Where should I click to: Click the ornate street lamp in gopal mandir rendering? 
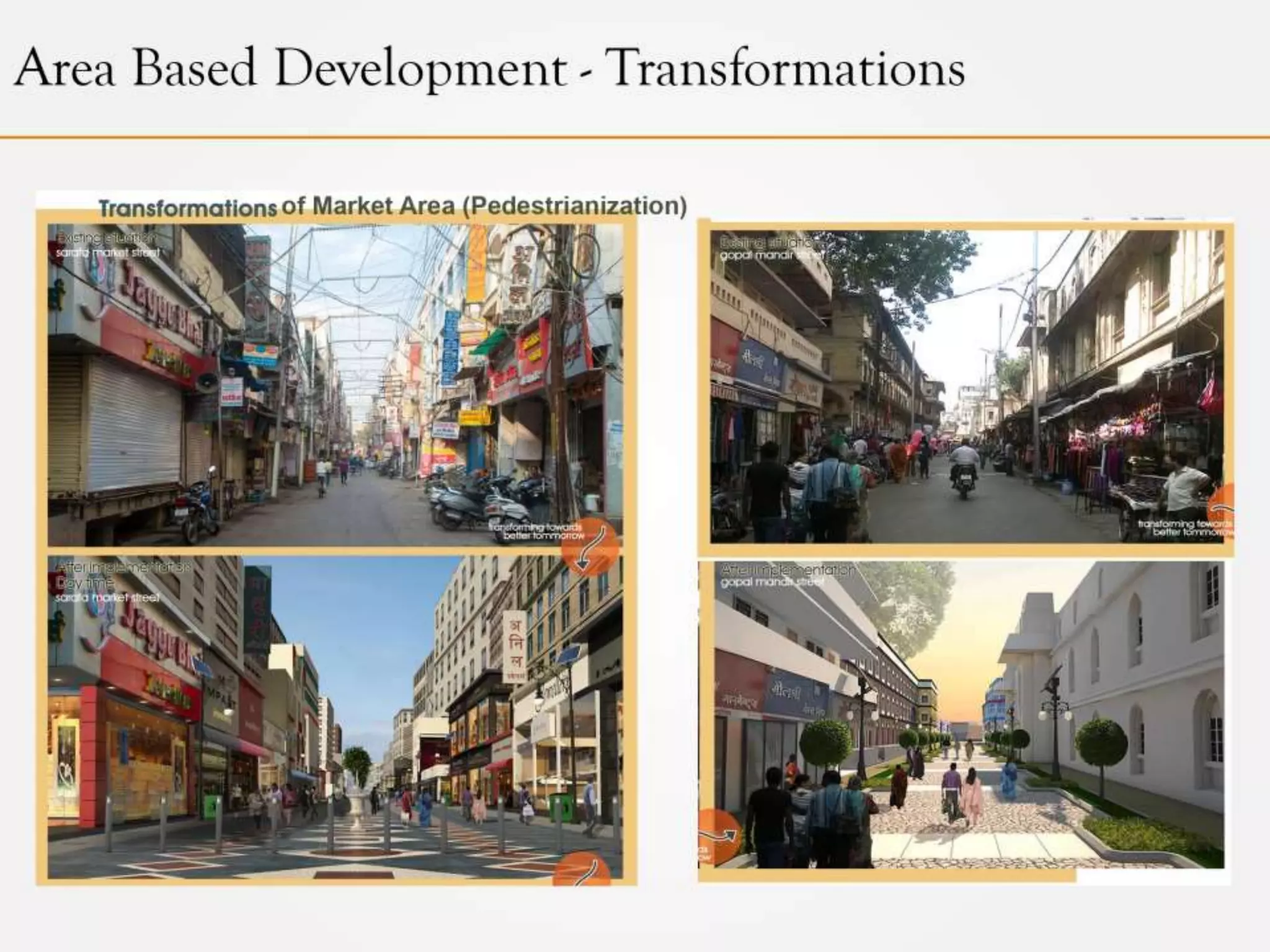(1054, 713)
